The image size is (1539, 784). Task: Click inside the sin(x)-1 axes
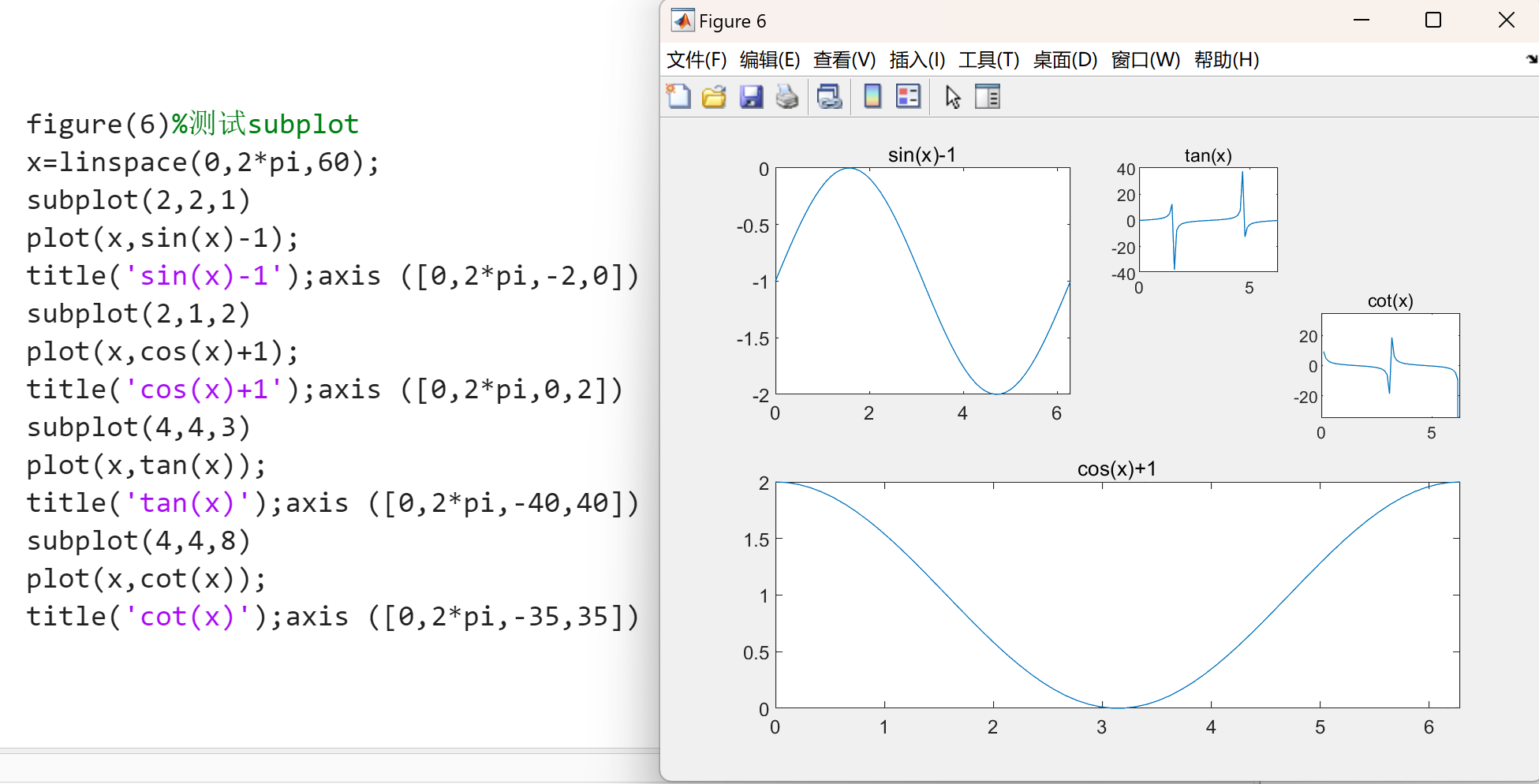coord(923,280)
